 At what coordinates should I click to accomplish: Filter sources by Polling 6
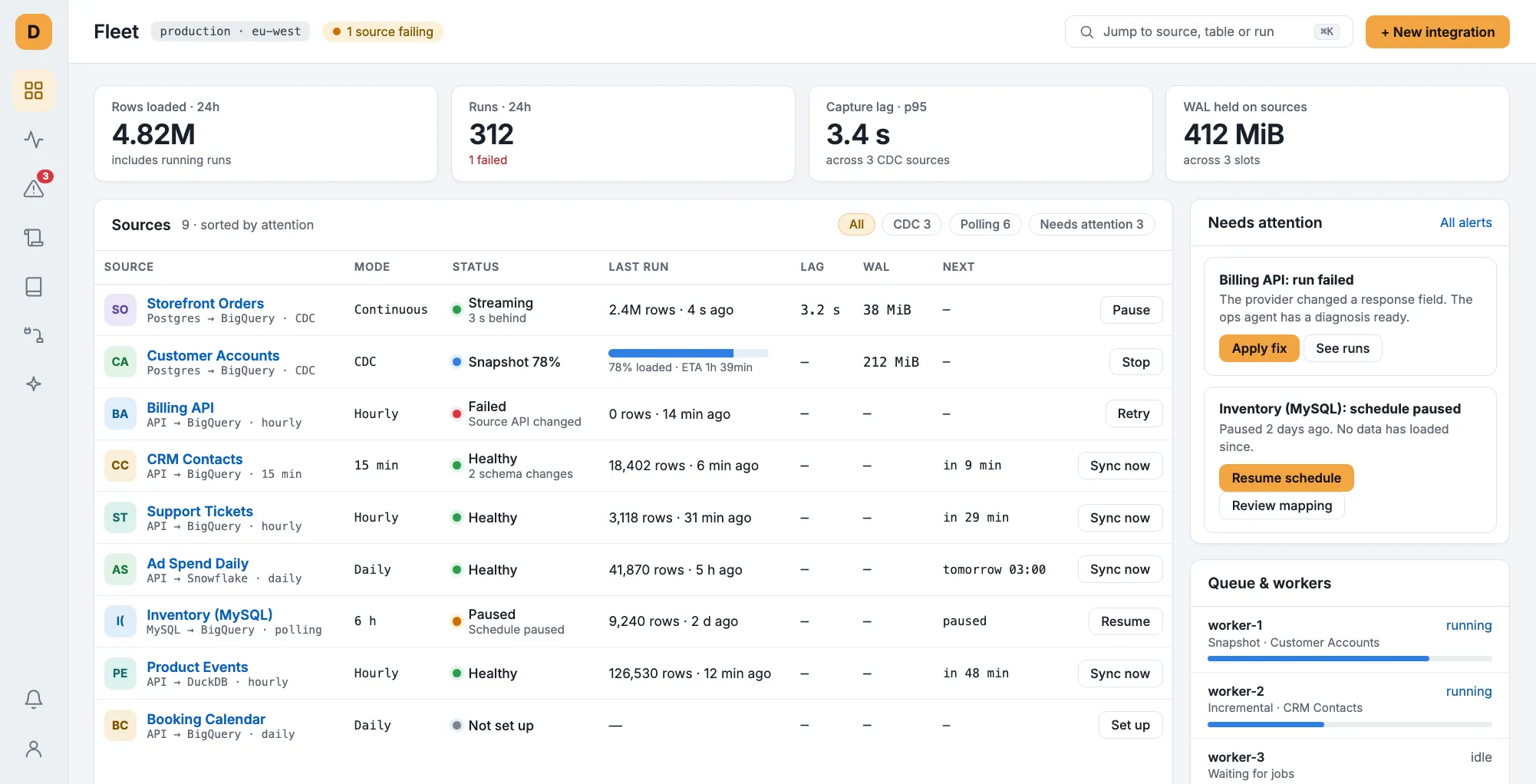985,224
